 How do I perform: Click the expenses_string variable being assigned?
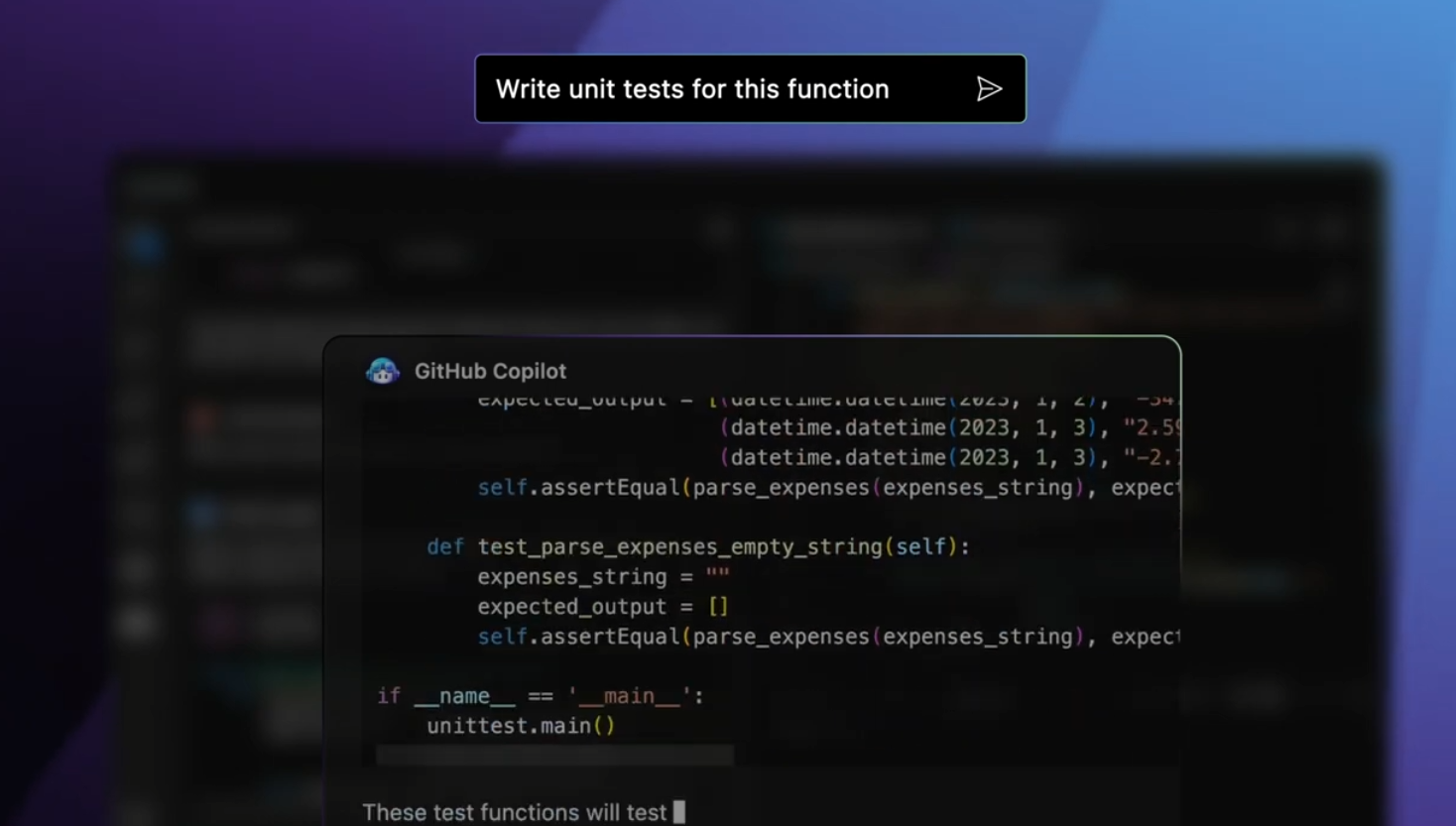click(571, 577)
